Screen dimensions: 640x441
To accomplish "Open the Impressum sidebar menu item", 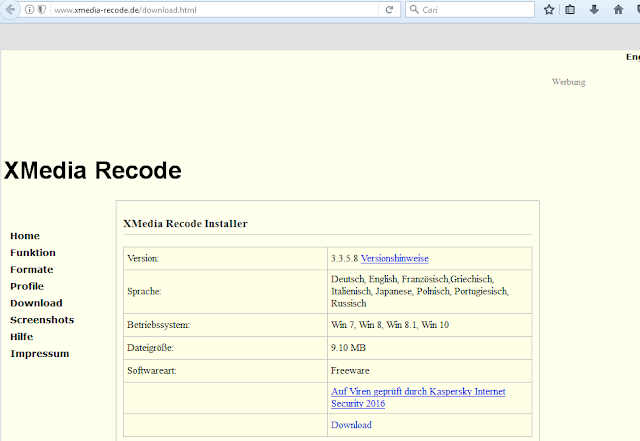I will 40,354.
